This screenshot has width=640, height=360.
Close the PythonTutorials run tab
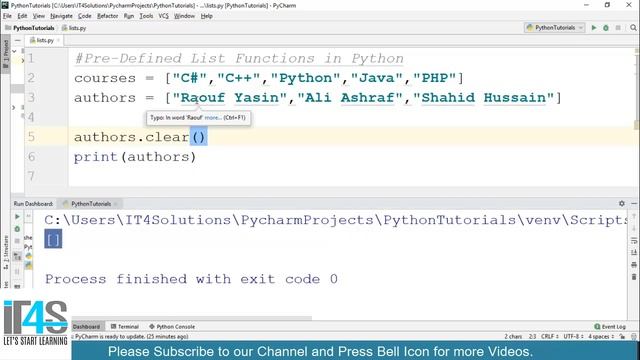click(116, 204)
